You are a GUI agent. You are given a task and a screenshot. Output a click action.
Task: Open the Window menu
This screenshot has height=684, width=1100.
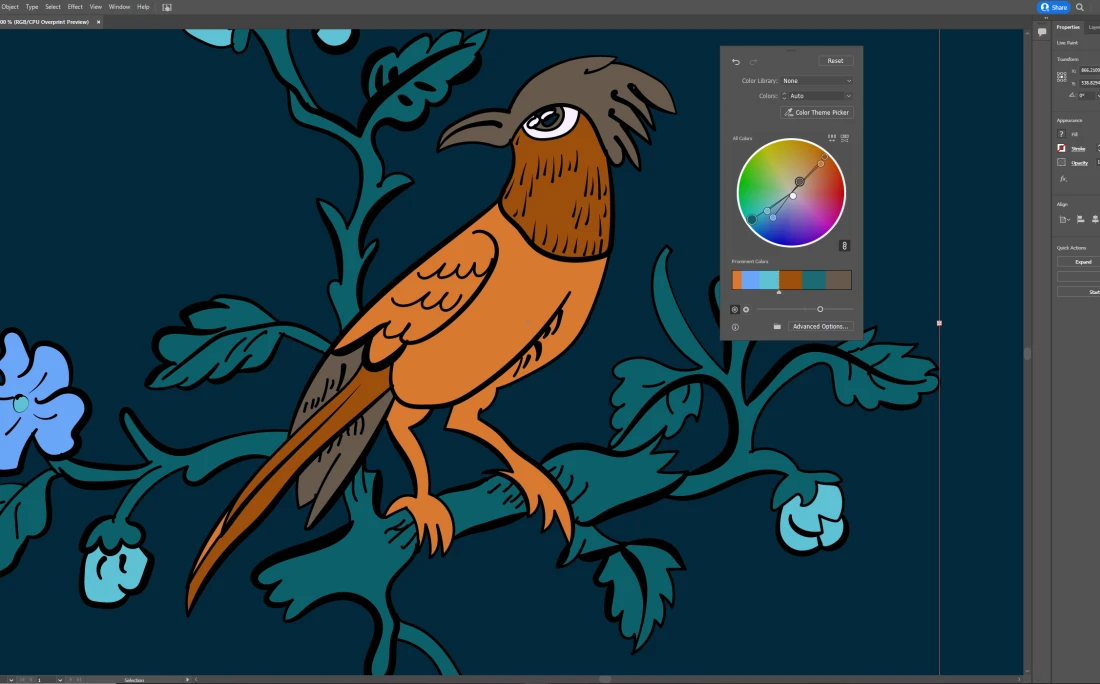tap(119, 7)
